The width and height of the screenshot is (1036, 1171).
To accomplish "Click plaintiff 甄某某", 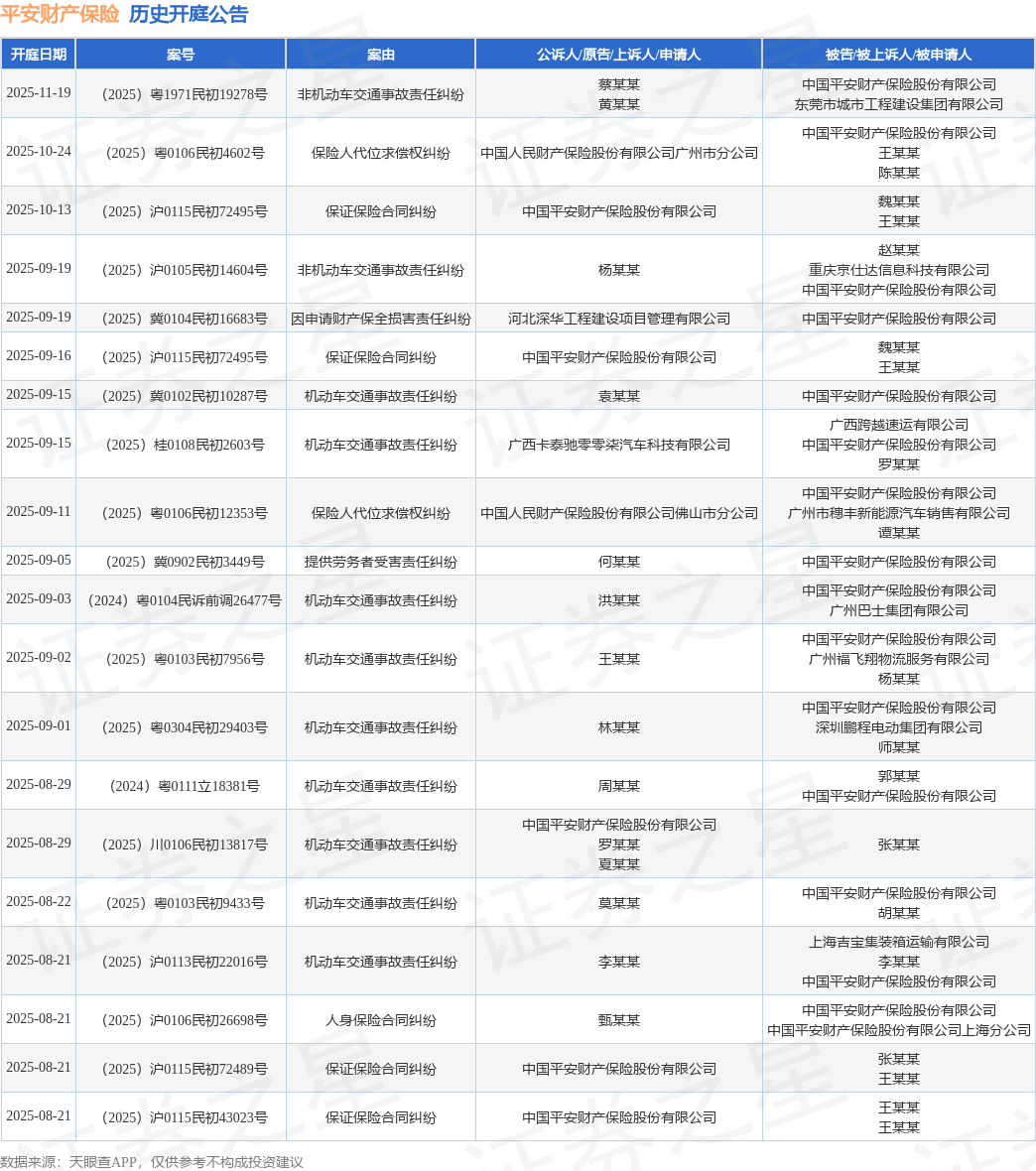I will pyautogui.click(x=619, y=1020).
